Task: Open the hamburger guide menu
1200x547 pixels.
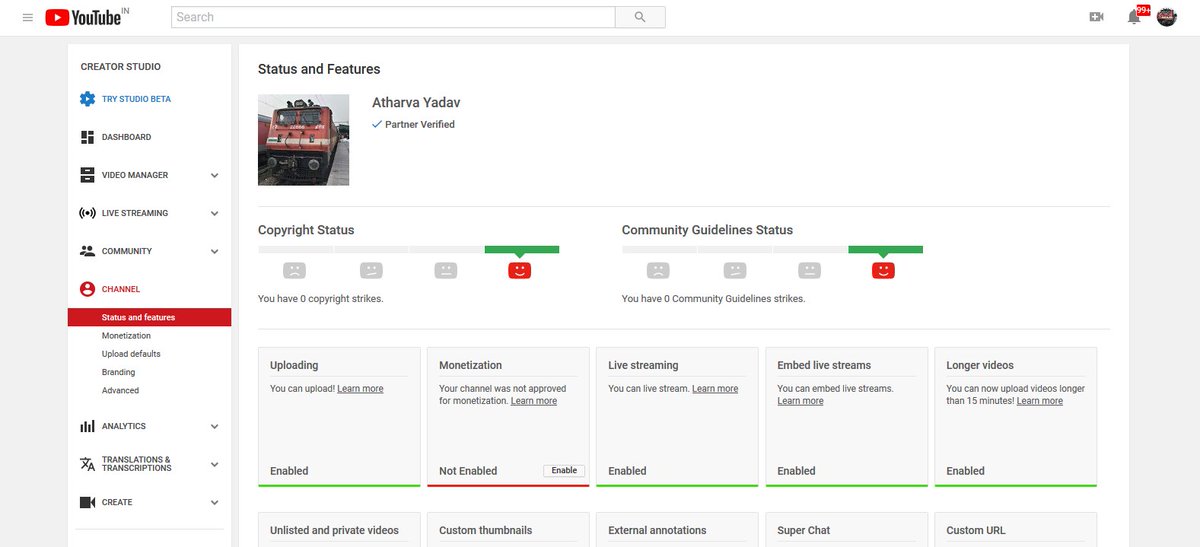Action: 27,17
